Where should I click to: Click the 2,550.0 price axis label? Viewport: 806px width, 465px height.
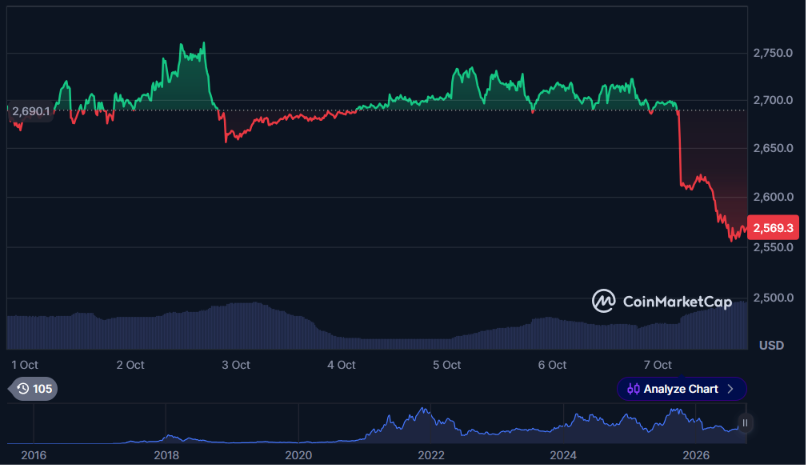tap(773, 247)
